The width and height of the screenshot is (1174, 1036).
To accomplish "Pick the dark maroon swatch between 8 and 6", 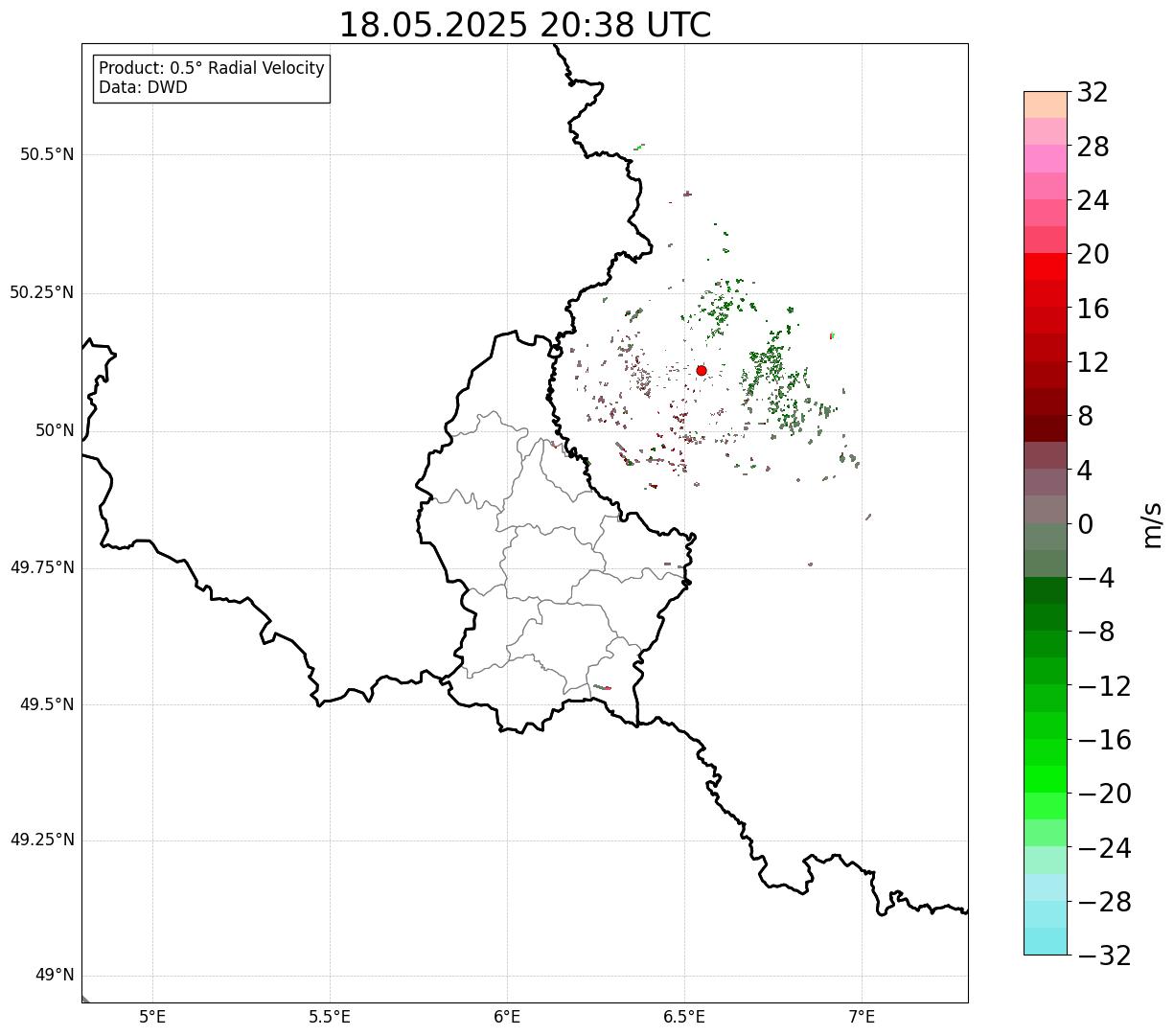I will coord(1046,428).
